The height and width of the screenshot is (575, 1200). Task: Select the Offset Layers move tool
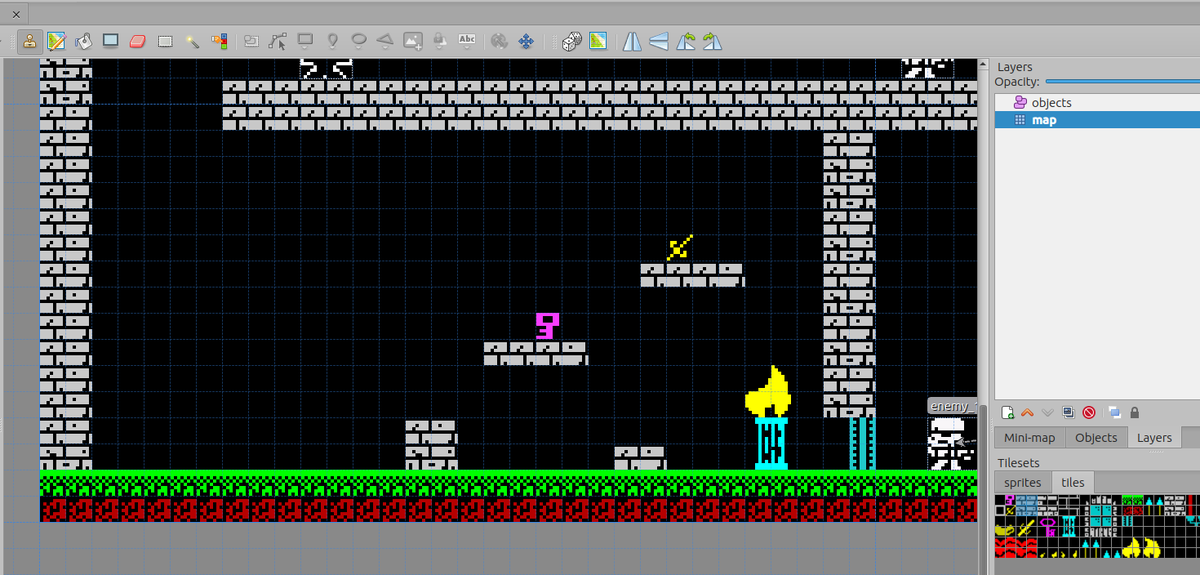click(526, 41)
